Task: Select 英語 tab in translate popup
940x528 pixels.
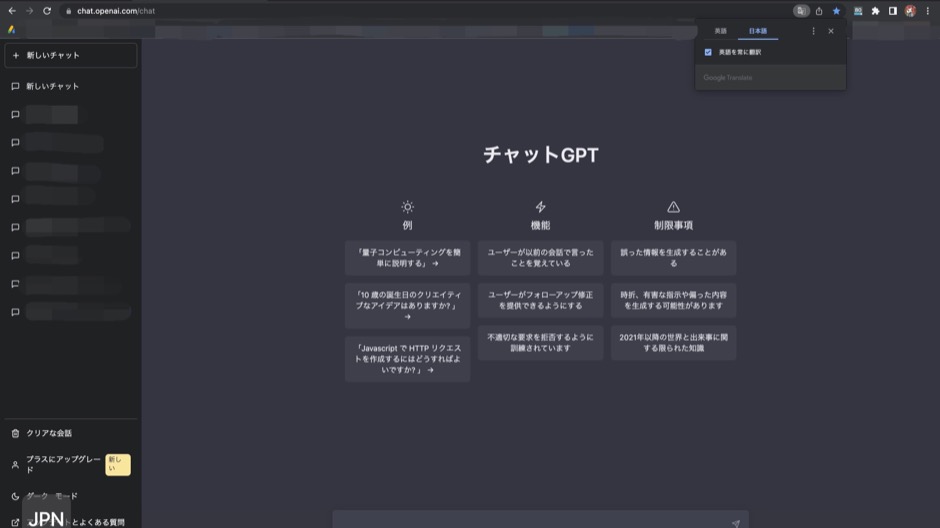Action: [721, 31]
